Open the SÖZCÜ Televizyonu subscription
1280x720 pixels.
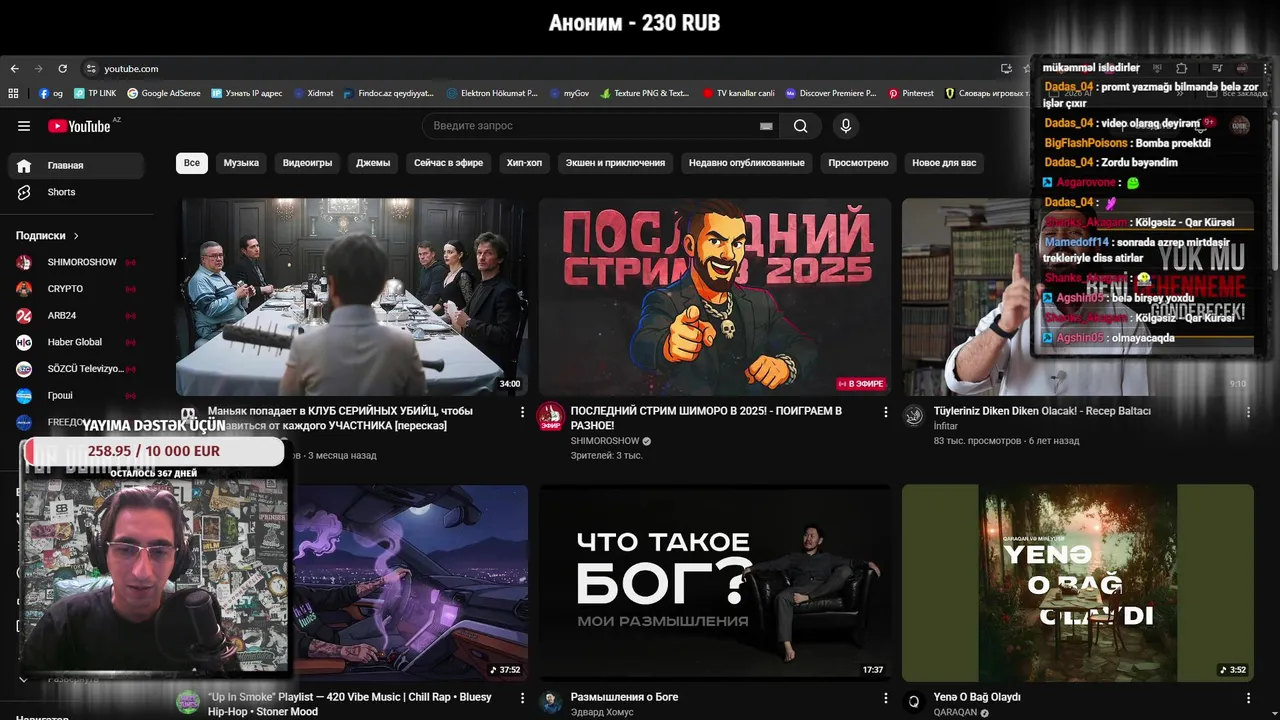tap(76, 369)
